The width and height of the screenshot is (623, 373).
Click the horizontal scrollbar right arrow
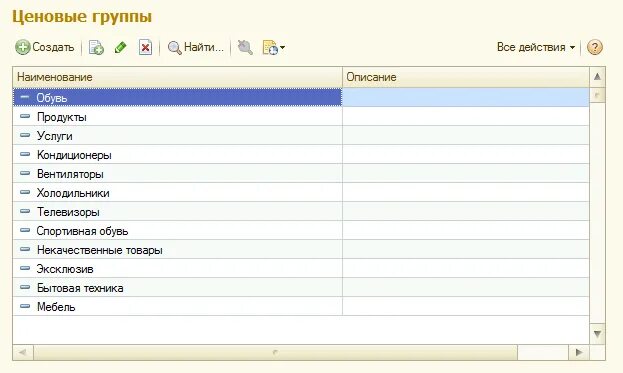coord(579,352)
